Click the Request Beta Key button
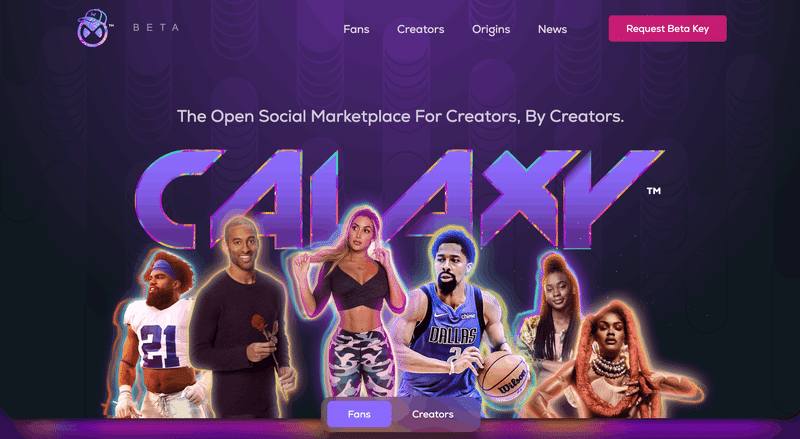 [x=667, y=29]
